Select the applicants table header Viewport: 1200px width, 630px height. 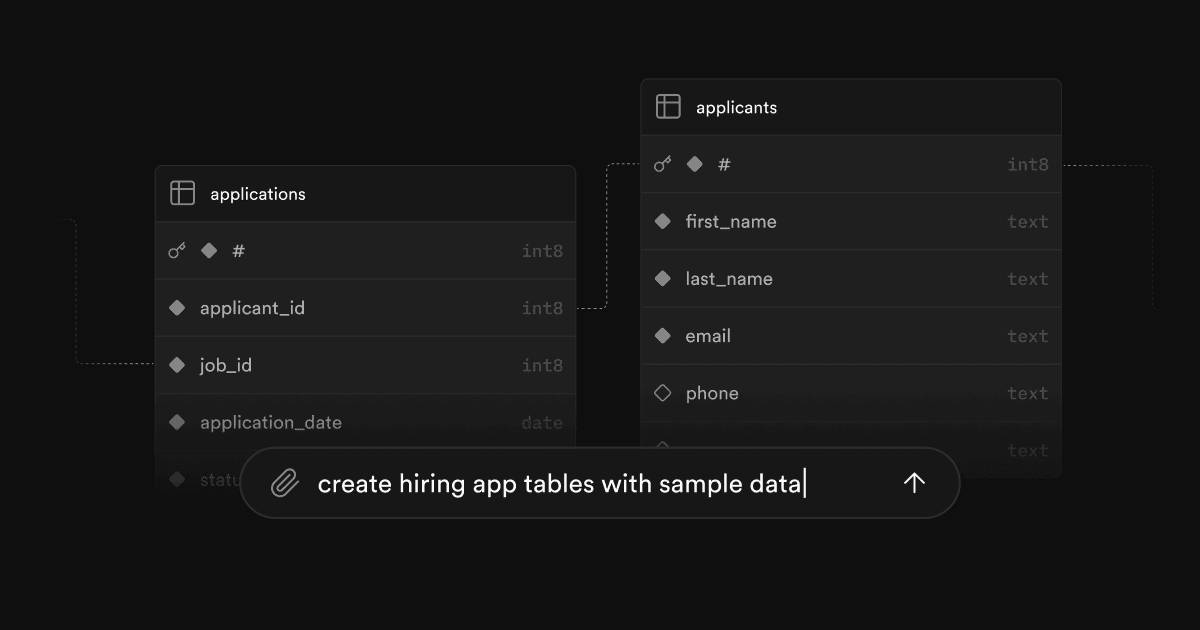pos(737,107)
